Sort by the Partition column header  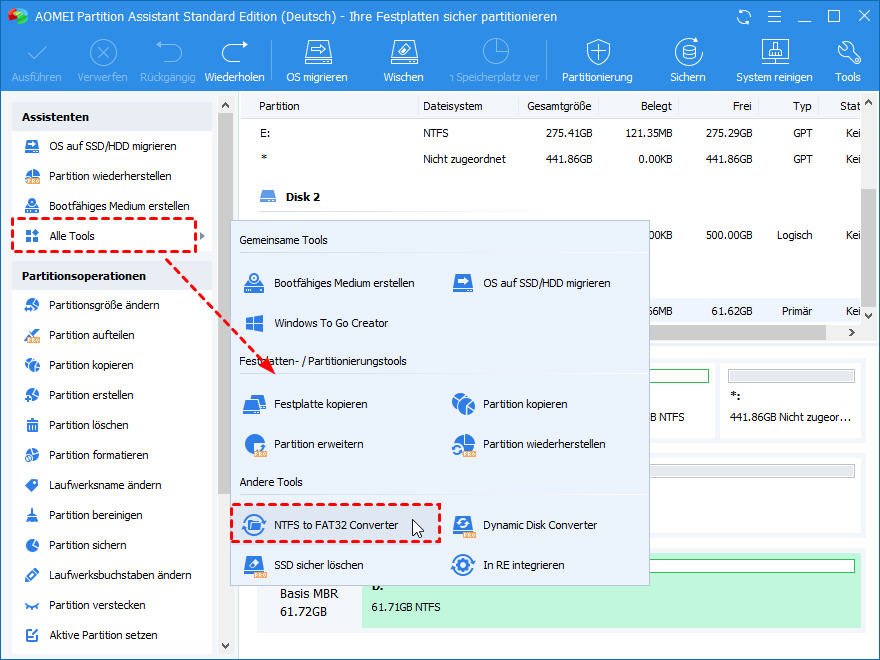[x=279, y=106]
